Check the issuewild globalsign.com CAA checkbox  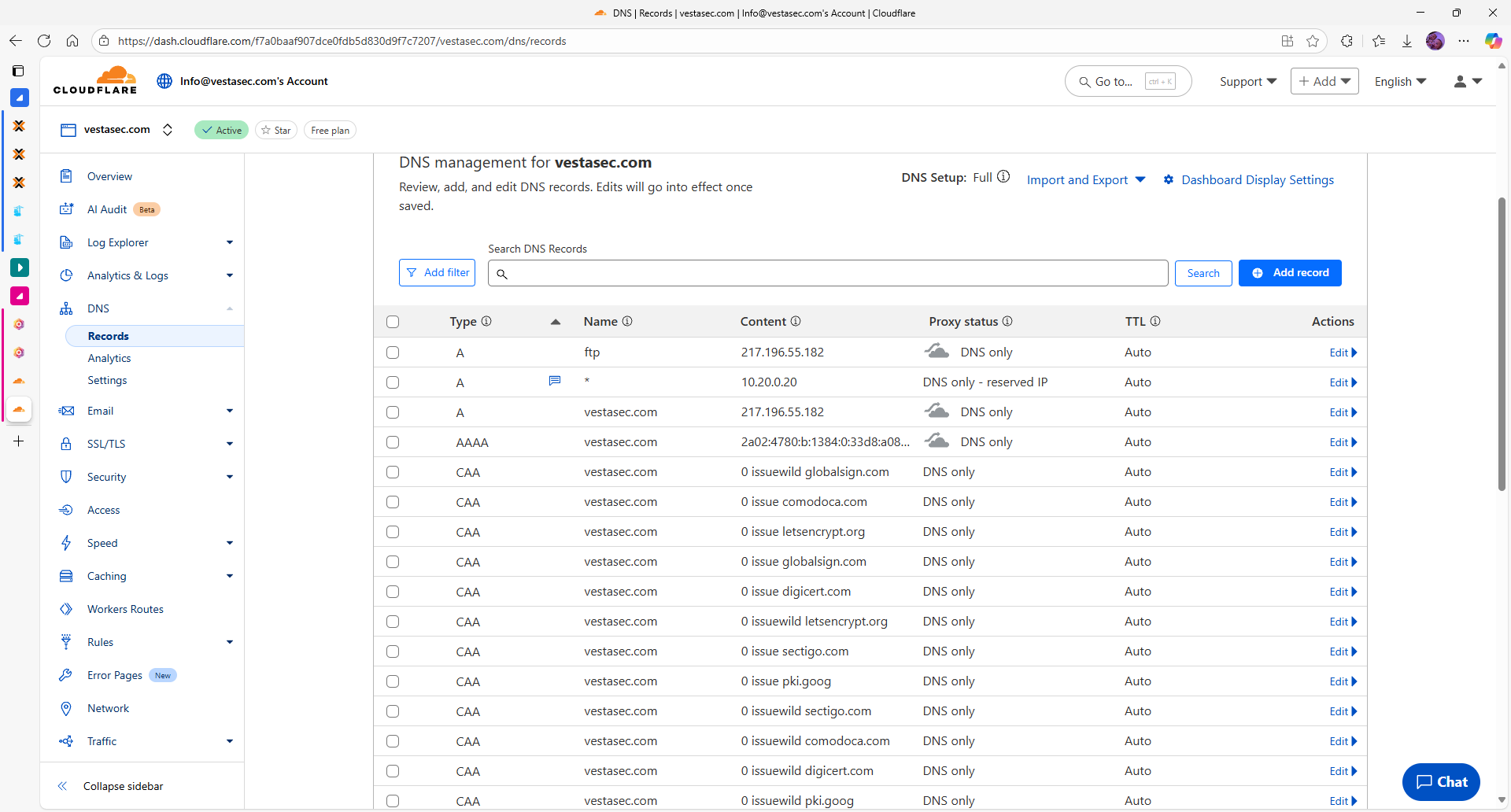click(x=393, y=472)
